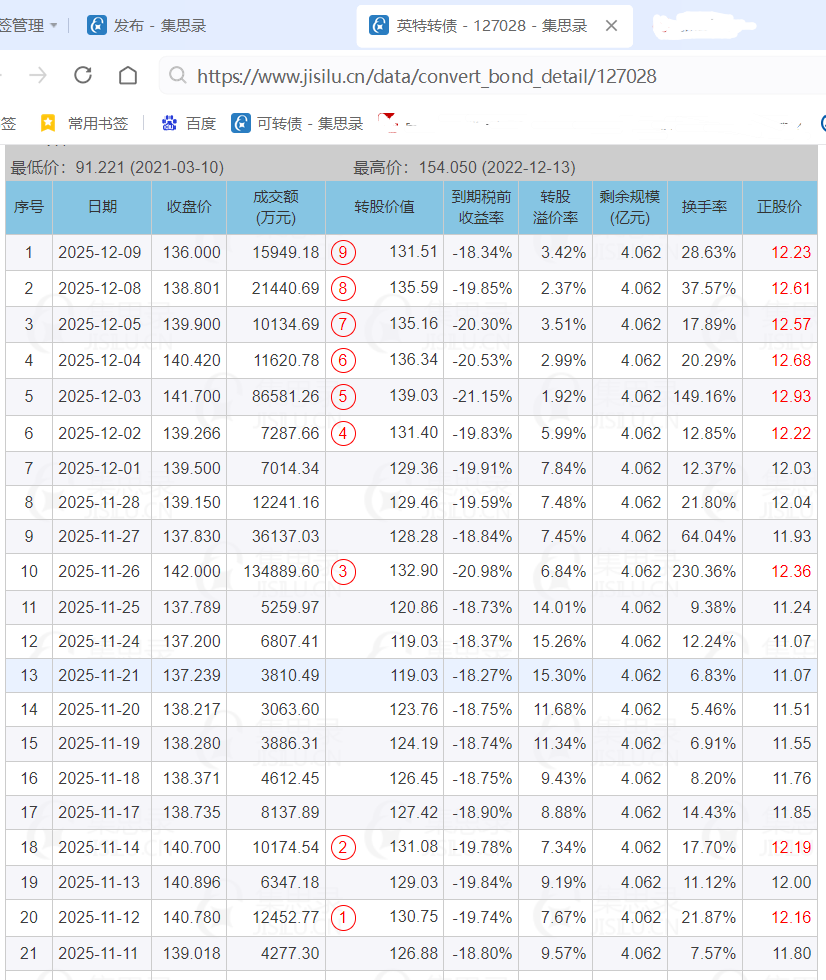Click the forward navigation arrow
Screen dimensions: 826x980
(x=38, y=76)
